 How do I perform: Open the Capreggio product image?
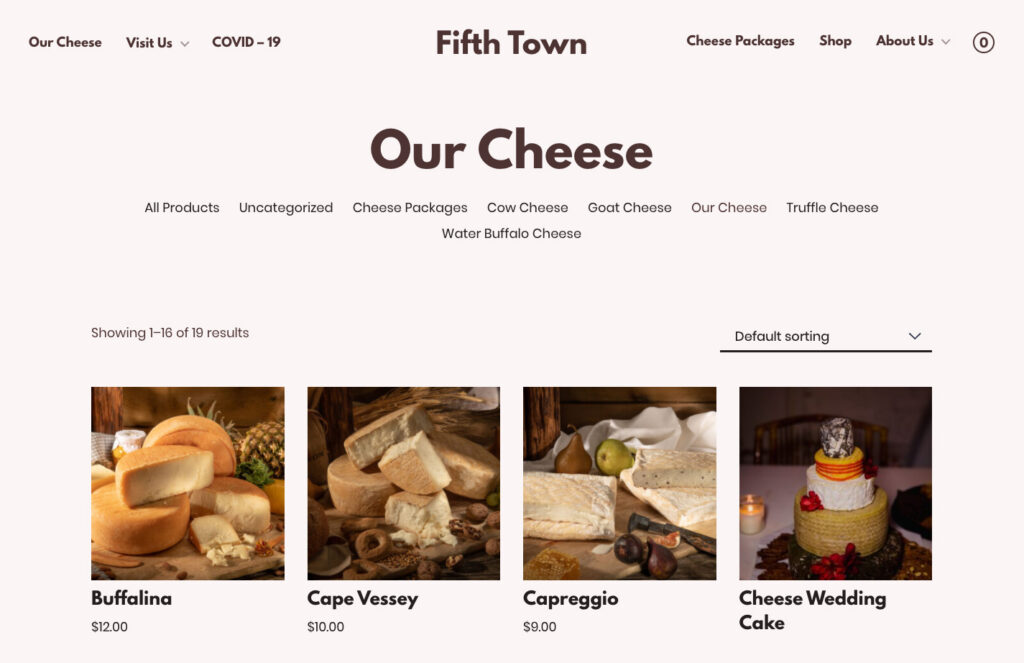(x=619, y=483)
